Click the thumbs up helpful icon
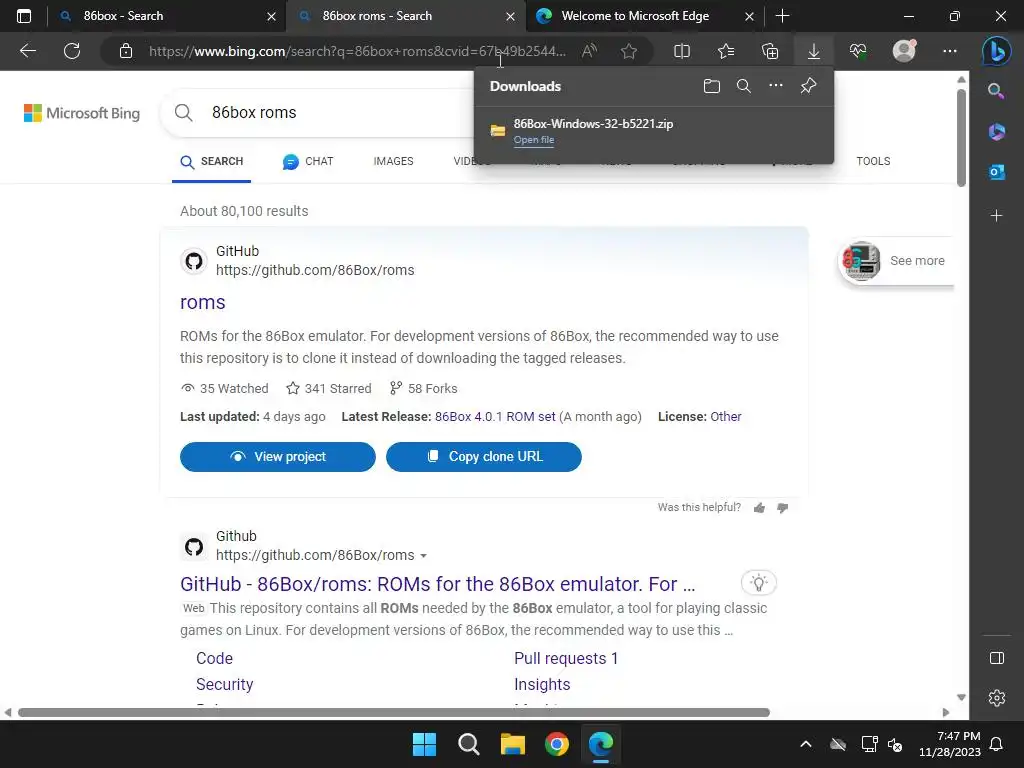The image size is (1024, 768). tap(759, 508)
